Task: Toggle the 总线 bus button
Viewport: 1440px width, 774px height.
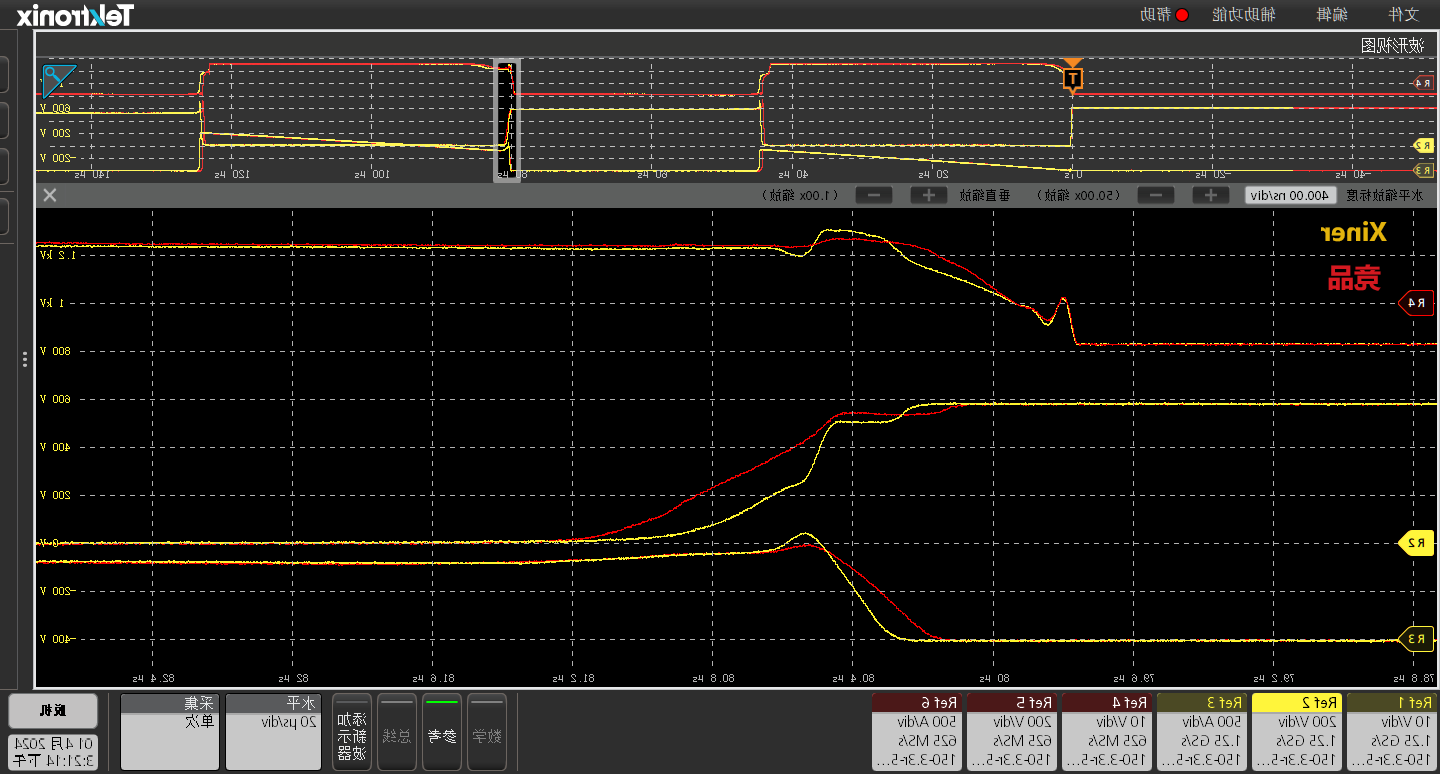Action: (x=396, y=732)
